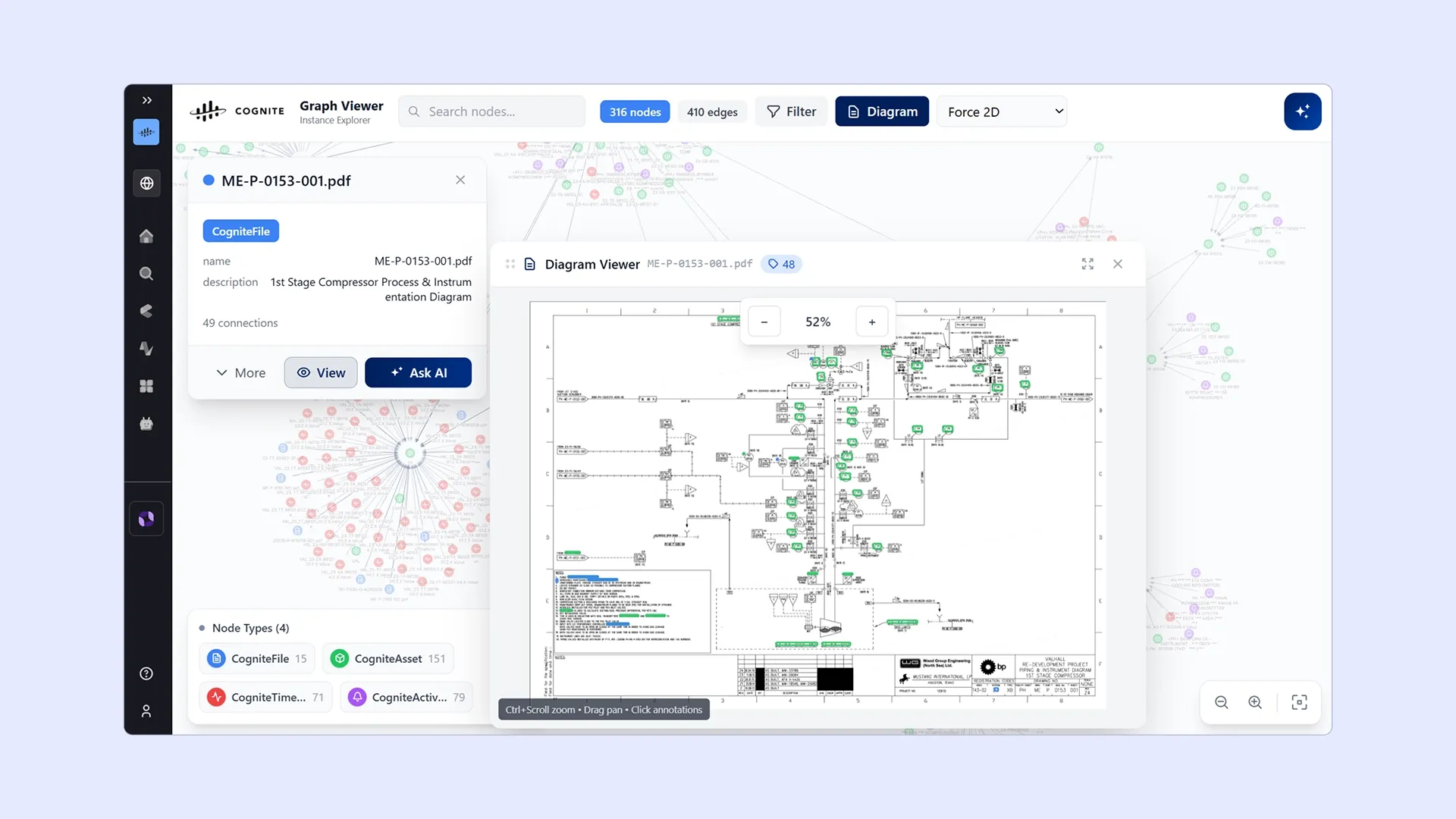
Task: Open user profile icon in sidebar
Action: (x=146, y=711)
